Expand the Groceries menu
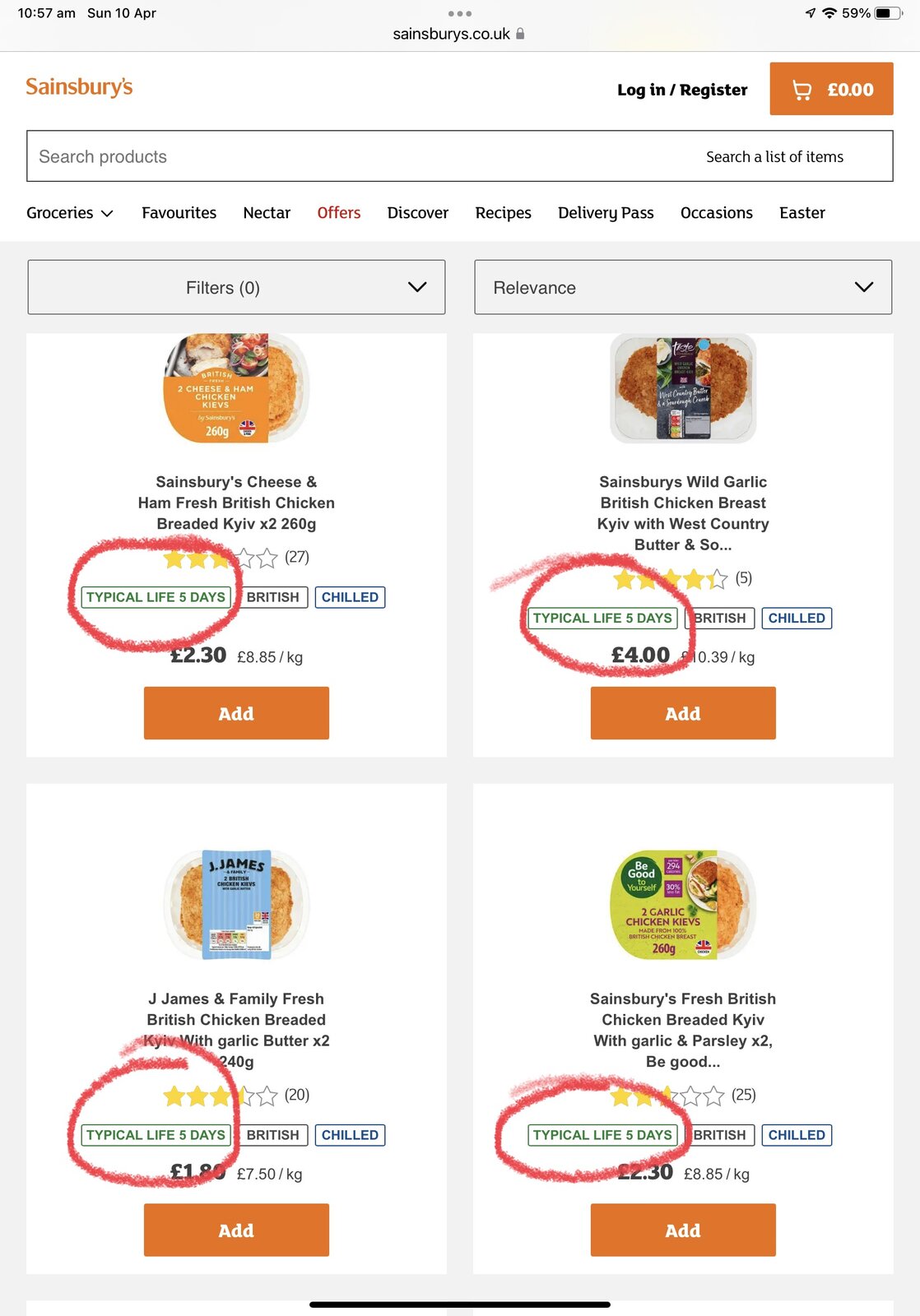This screenshot has height=1316, width=920. click(69, 213)
